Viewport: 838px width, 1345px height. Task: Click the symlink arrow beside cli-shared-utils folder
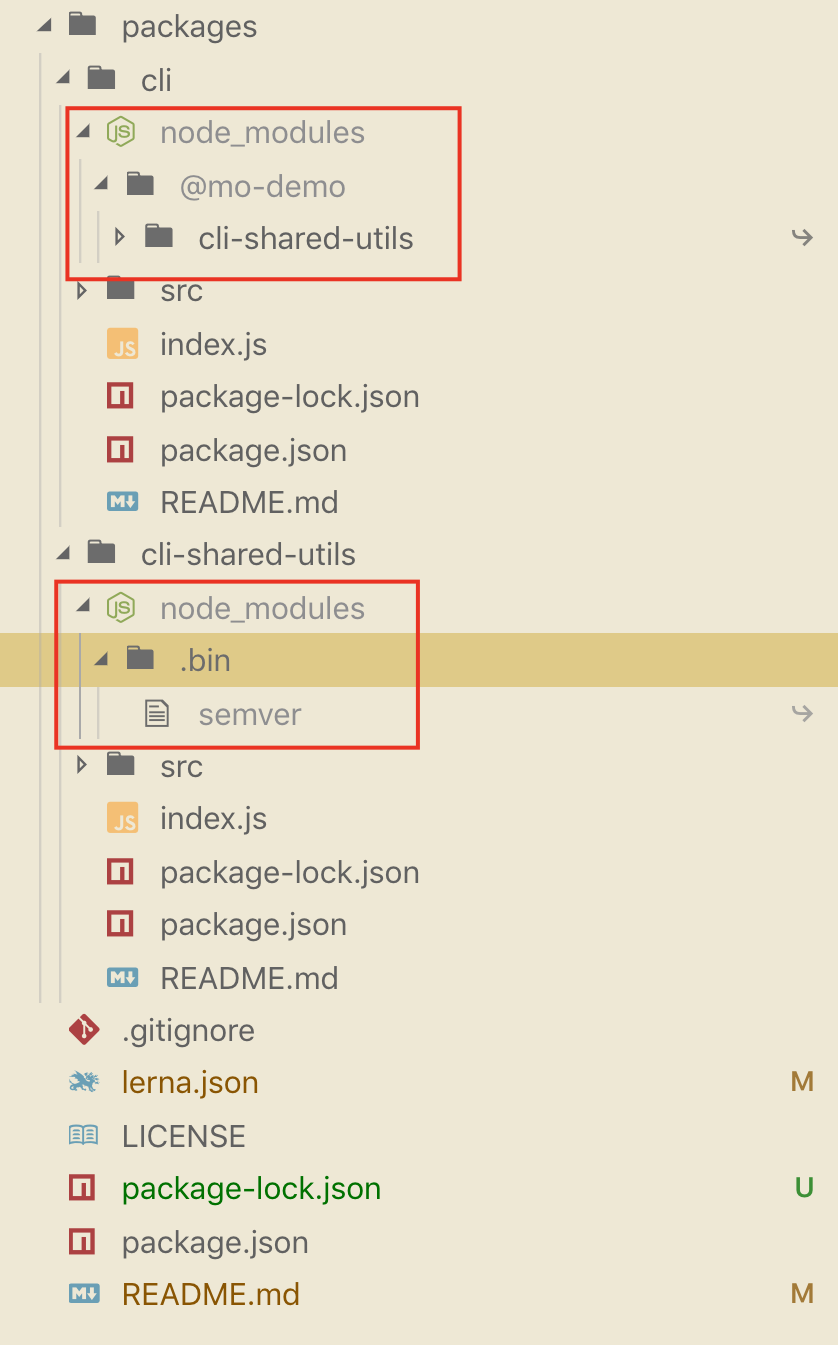point(801,237)
